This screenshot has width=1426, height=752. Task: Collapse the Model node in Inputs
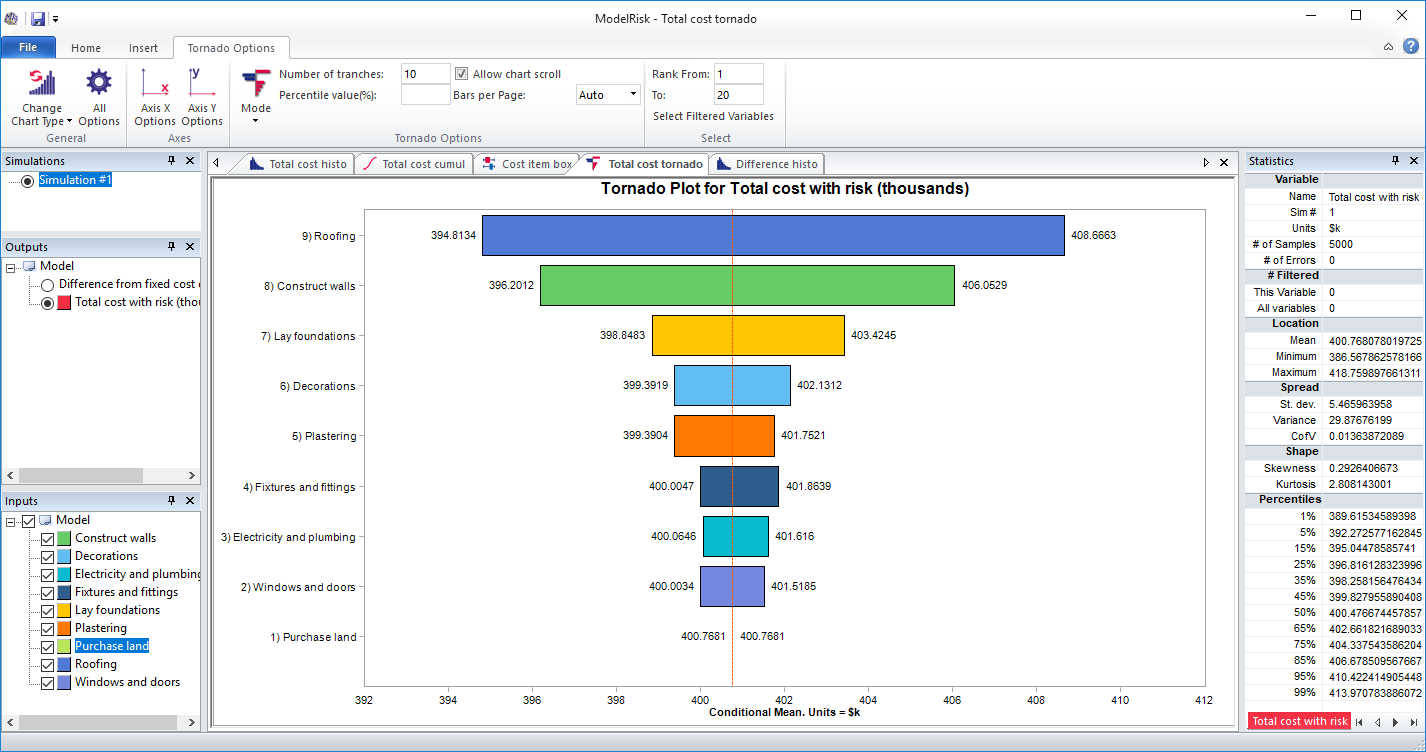[11, 521]
